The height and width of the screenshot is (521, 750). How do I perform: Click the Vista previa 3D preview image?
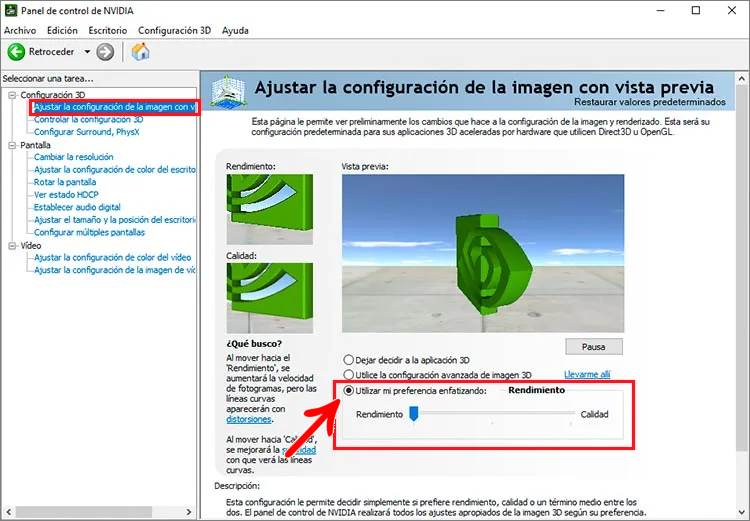(483, 253)
